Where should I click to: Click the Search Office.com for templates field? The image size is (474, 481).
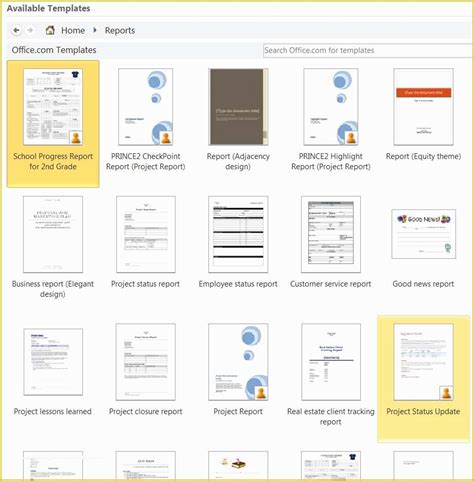368,50
